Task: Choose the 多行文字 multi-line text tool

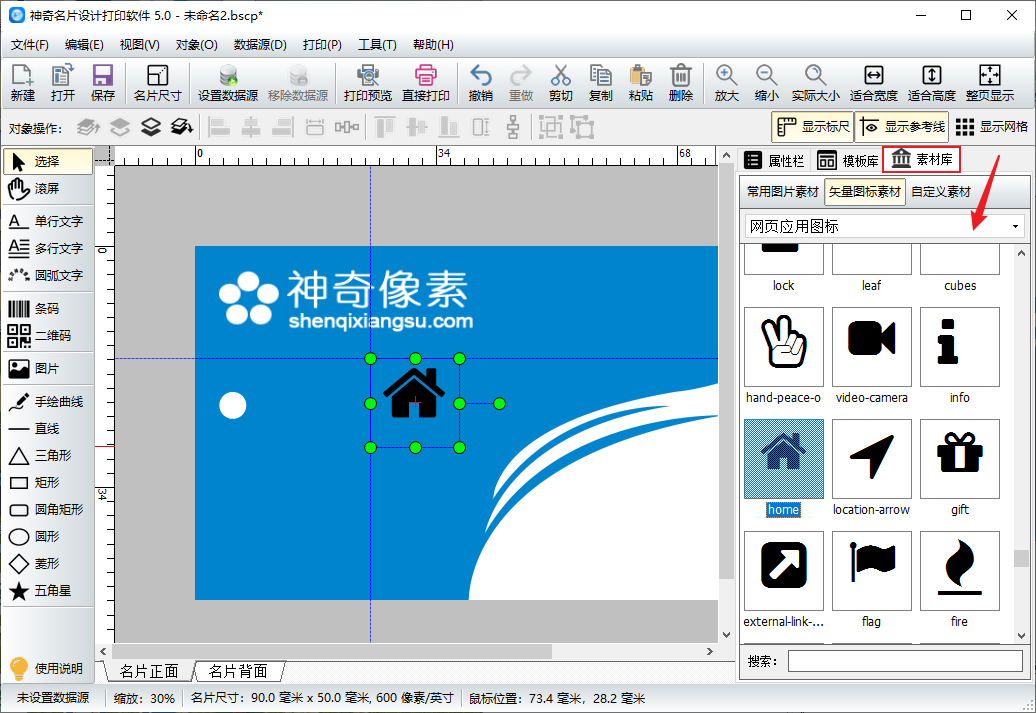Action: click(48, 248)
